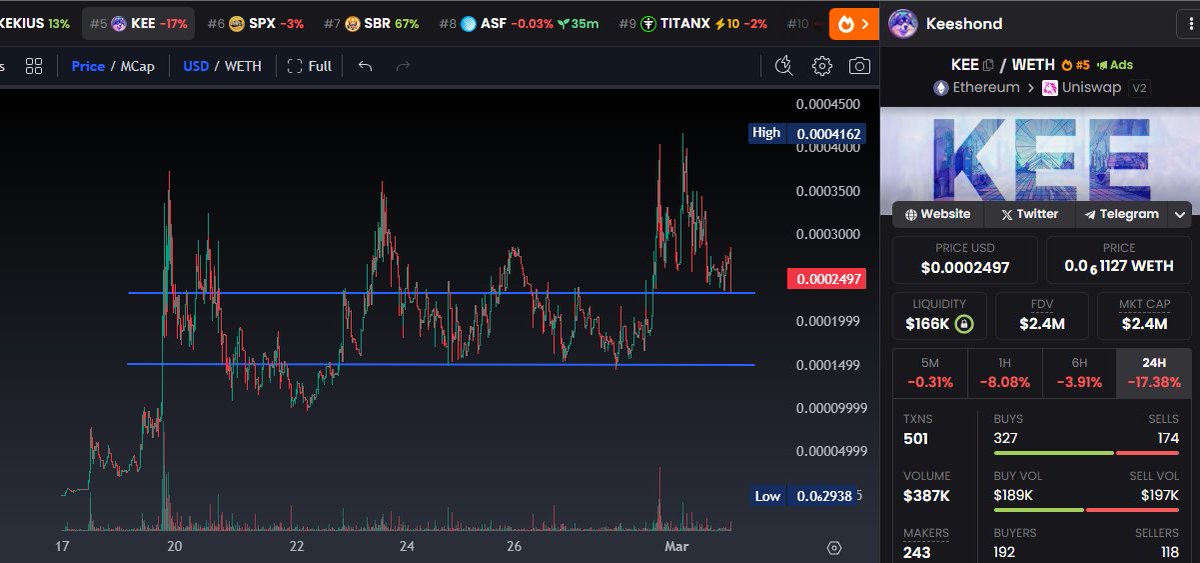Click the BUYS 327 value
Screen dimensions: 1200x563
pyautogui.click(x=1005, y=438)
